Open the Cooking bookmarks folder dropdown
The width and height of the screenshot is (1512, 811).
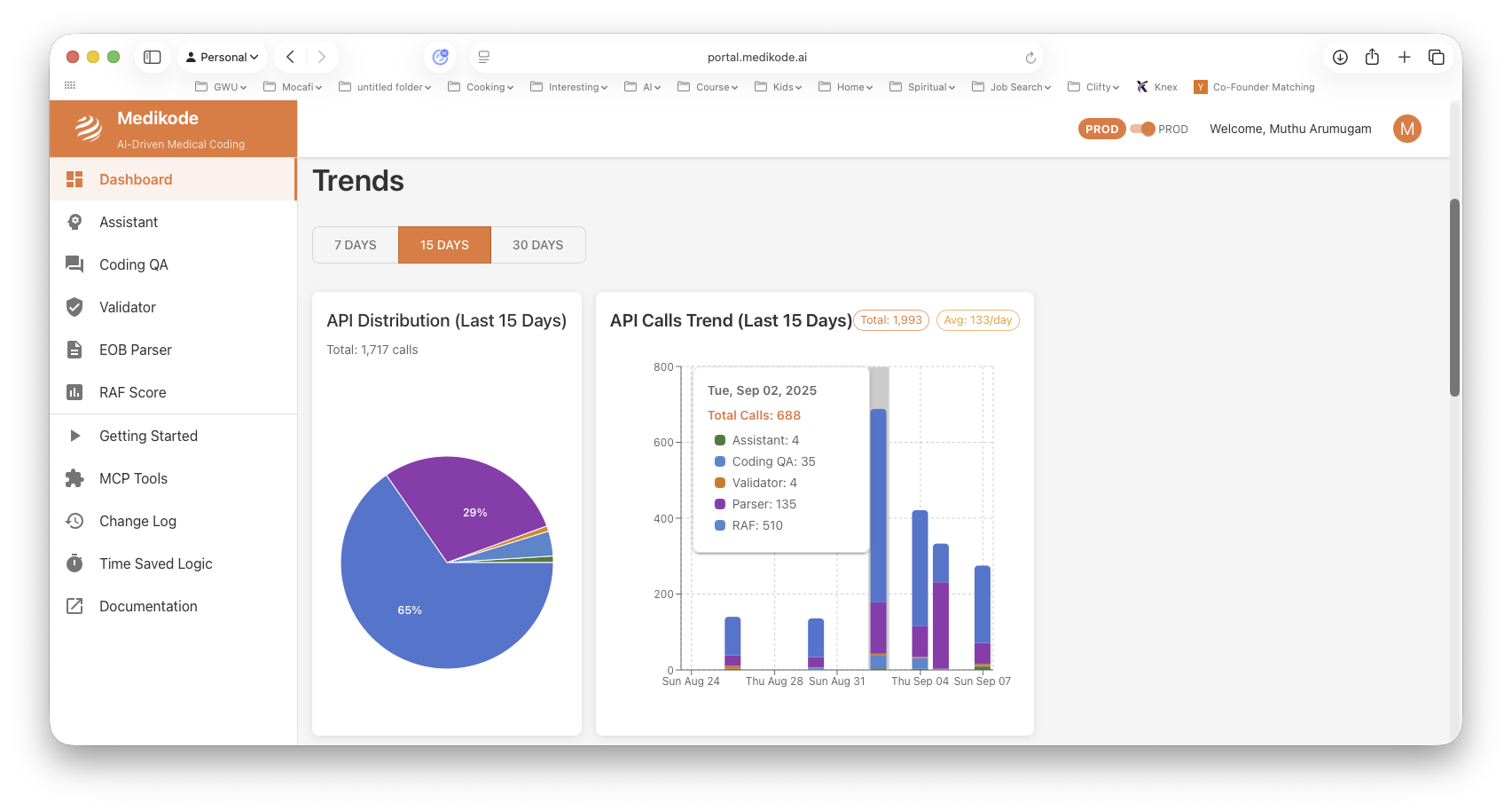pyautogui.click(x=480, y=86)
